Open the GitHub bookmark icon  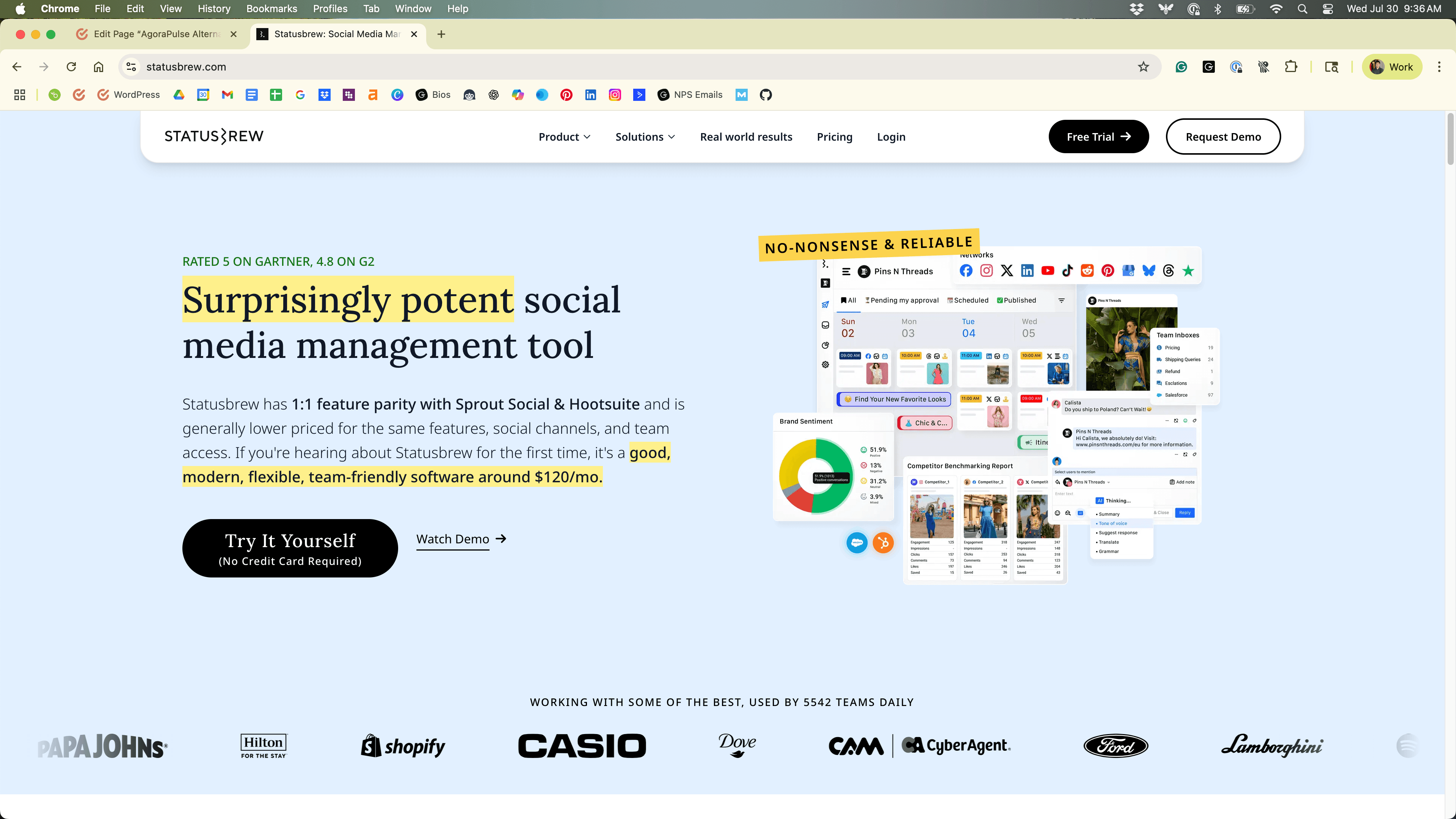pos(766,95)
